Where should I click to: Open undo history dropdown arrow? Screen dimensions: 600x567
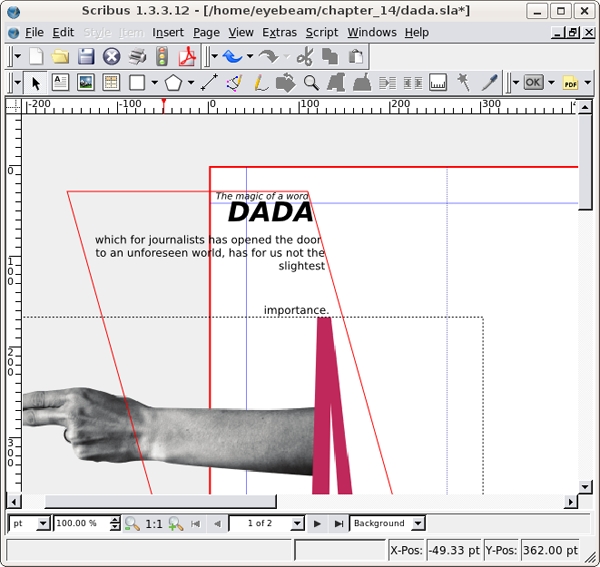tap(250, 57)
